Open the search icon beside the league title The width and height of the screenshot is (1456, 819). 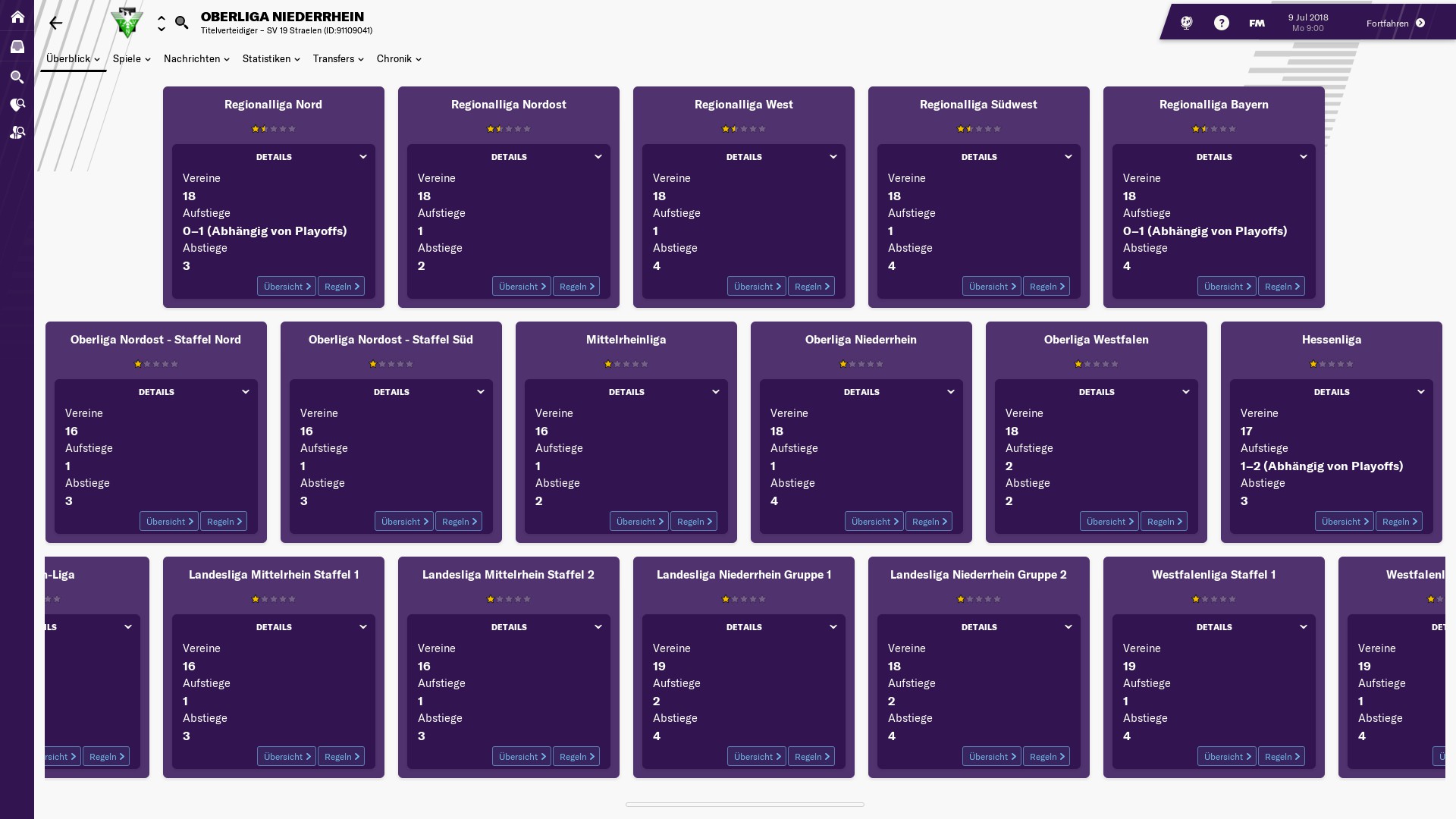tap(181, 23)
